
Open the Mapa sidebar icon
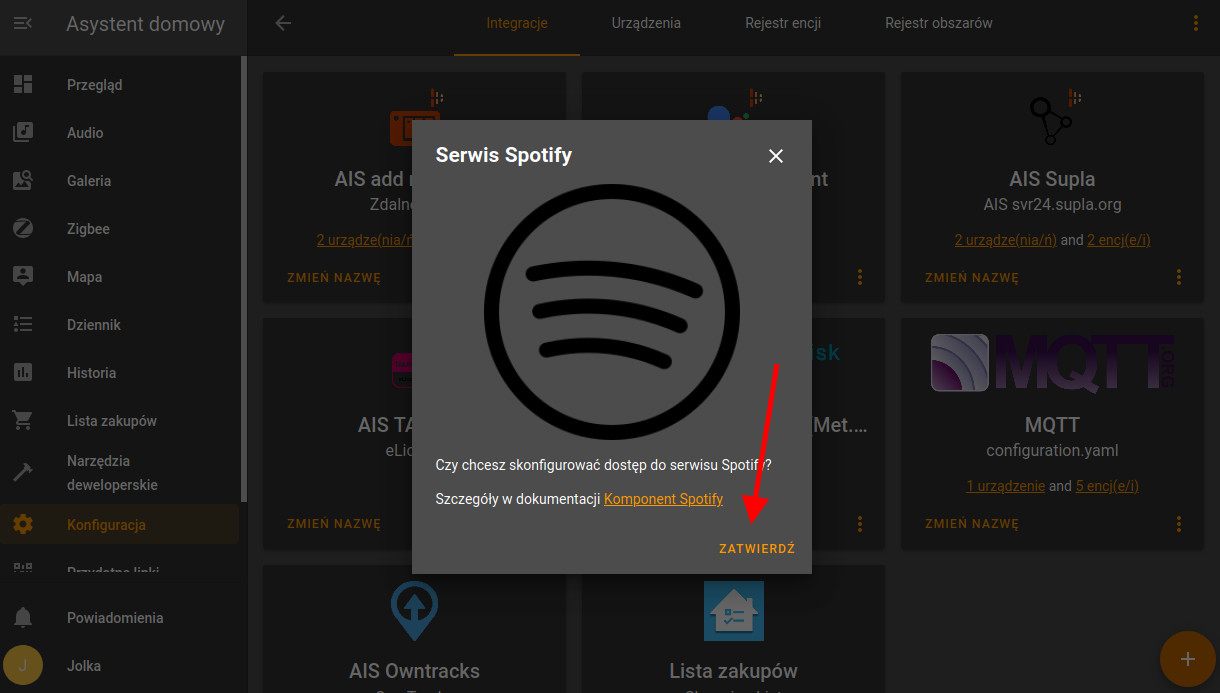point(23,277)
